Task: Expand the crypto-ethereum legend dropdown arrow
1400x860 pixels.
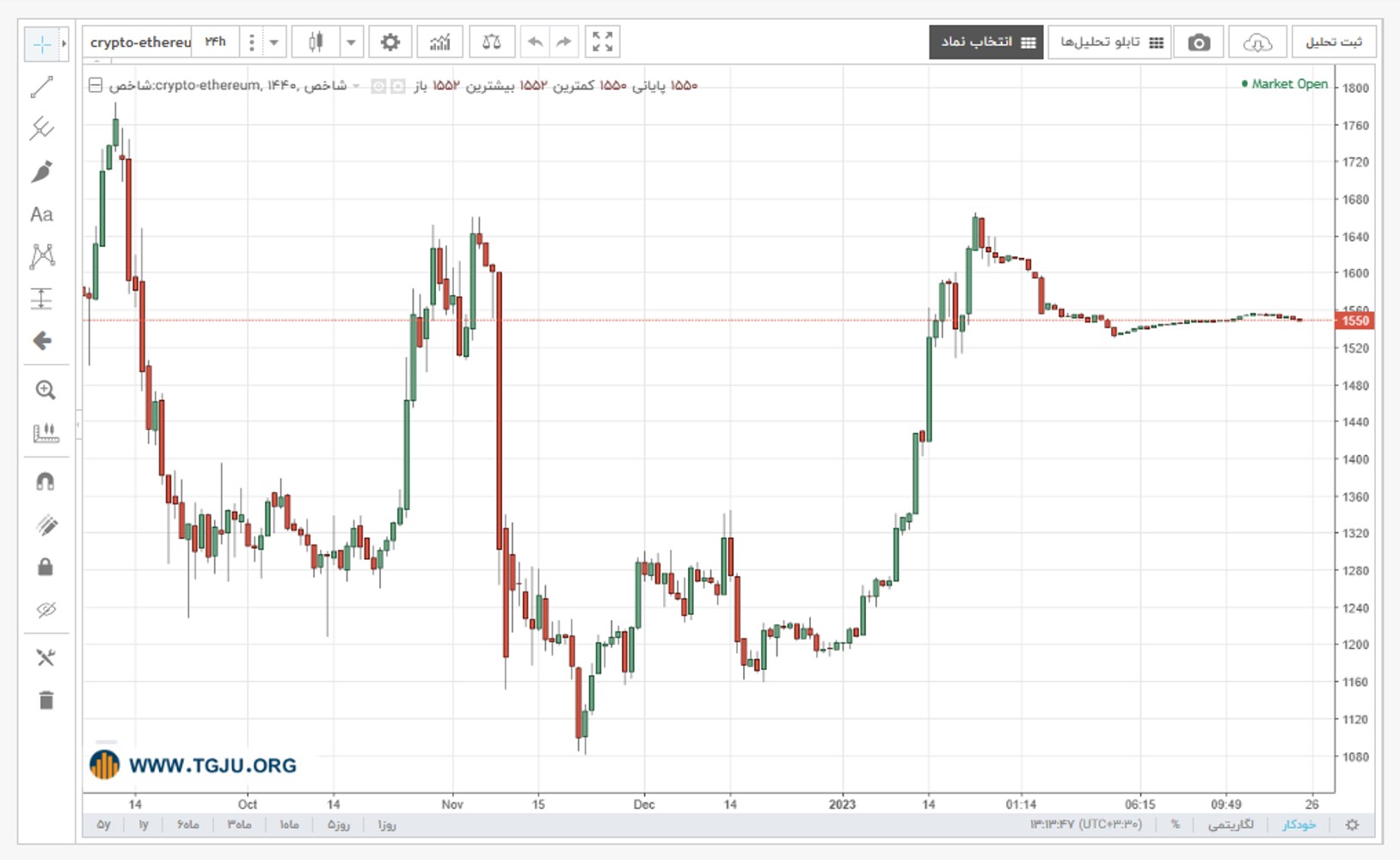Action: pyautogui.click(x=356, y=86)
